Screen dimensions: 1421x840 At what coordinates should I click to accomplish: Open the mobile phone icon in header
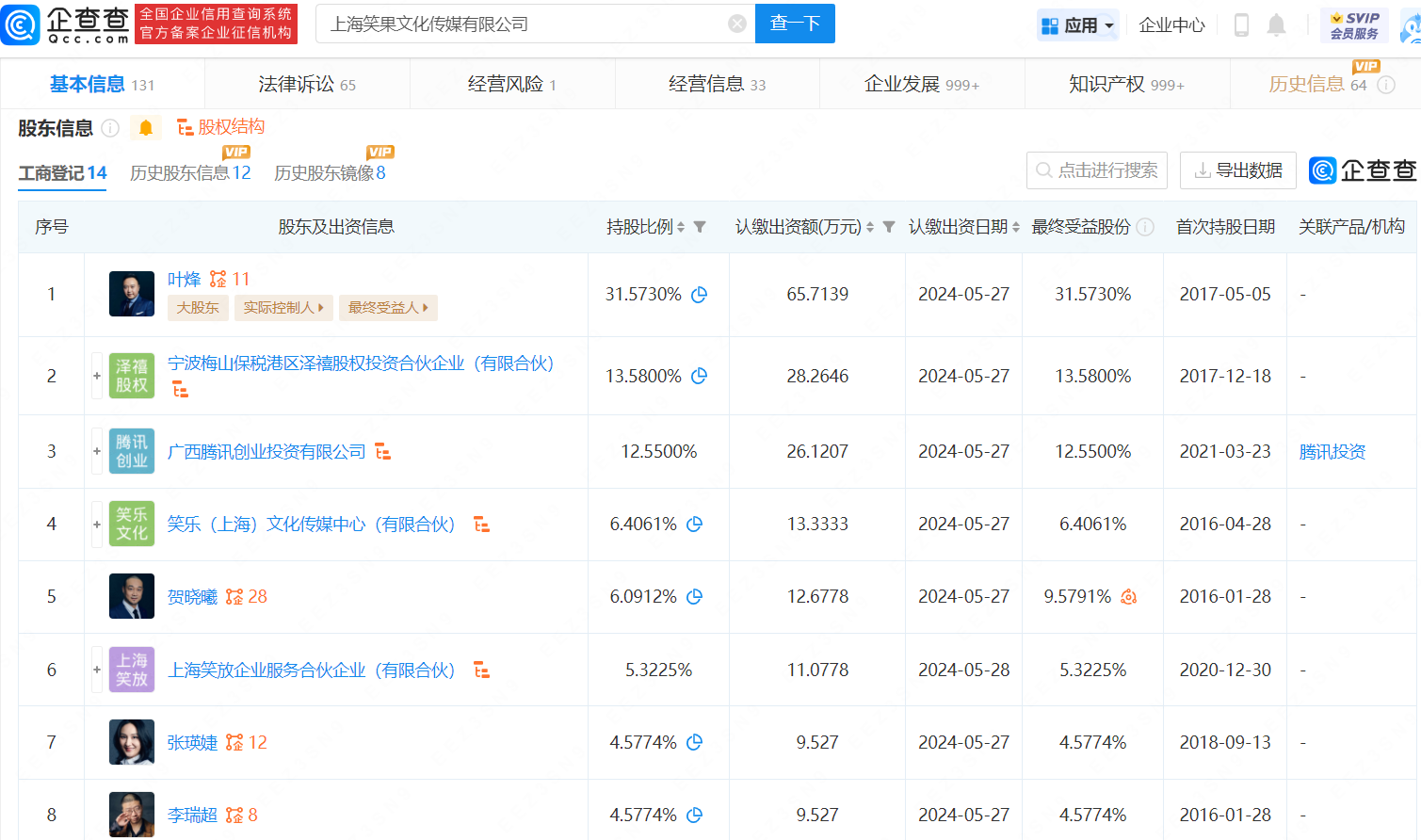1241,25
